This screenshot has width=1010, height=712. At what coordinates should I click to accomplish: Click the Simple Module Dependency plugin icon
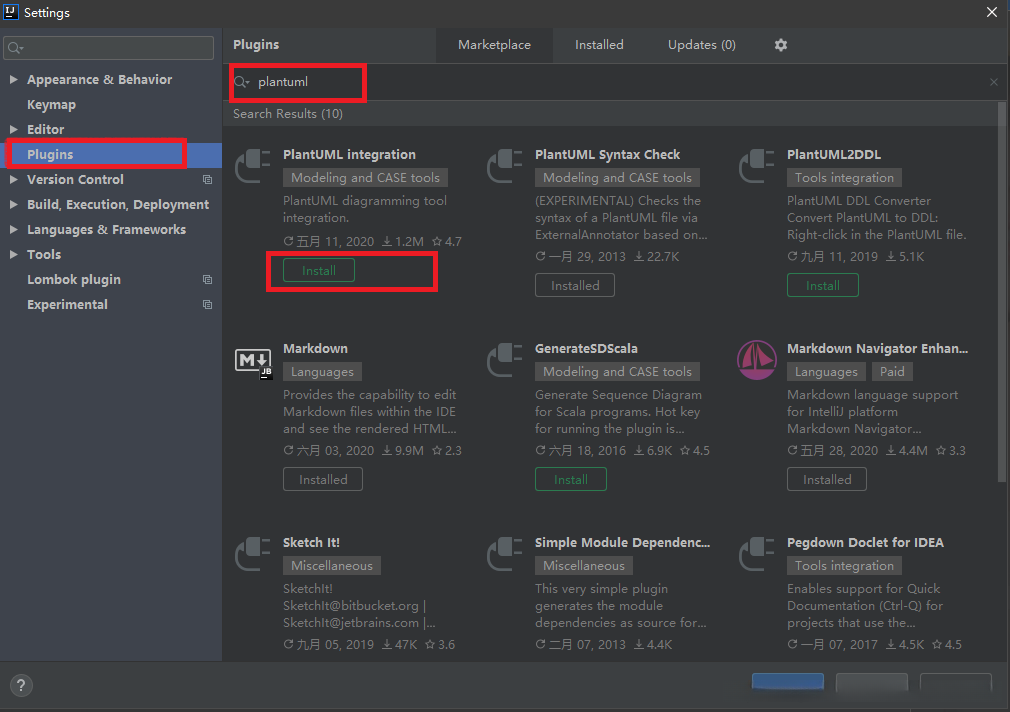[504, 554]
